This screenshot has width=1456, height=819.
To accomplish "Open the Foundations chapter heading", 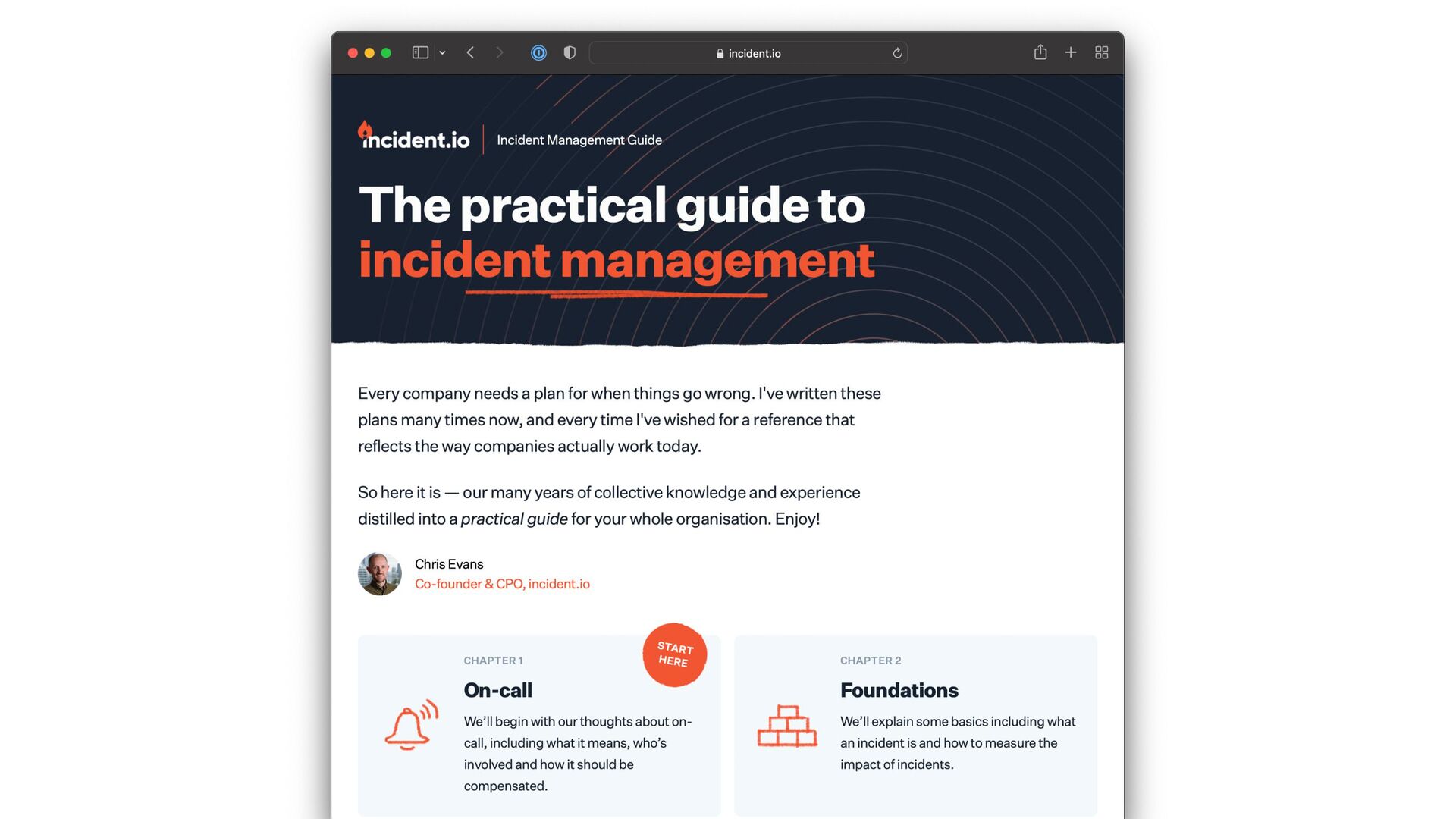I will tap(899, 690).
